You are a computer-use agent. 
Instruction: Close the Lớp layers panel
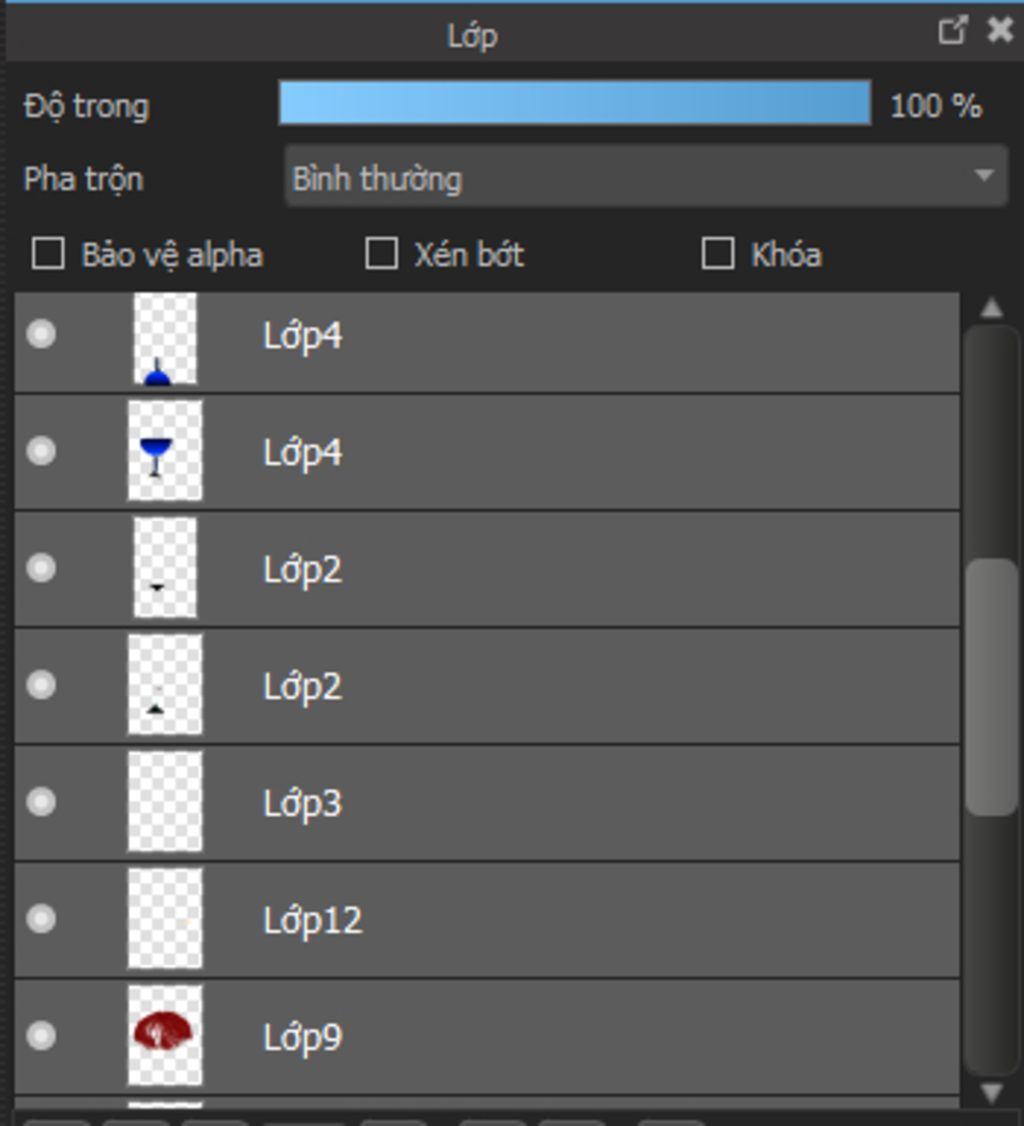(x=999, y=31)
